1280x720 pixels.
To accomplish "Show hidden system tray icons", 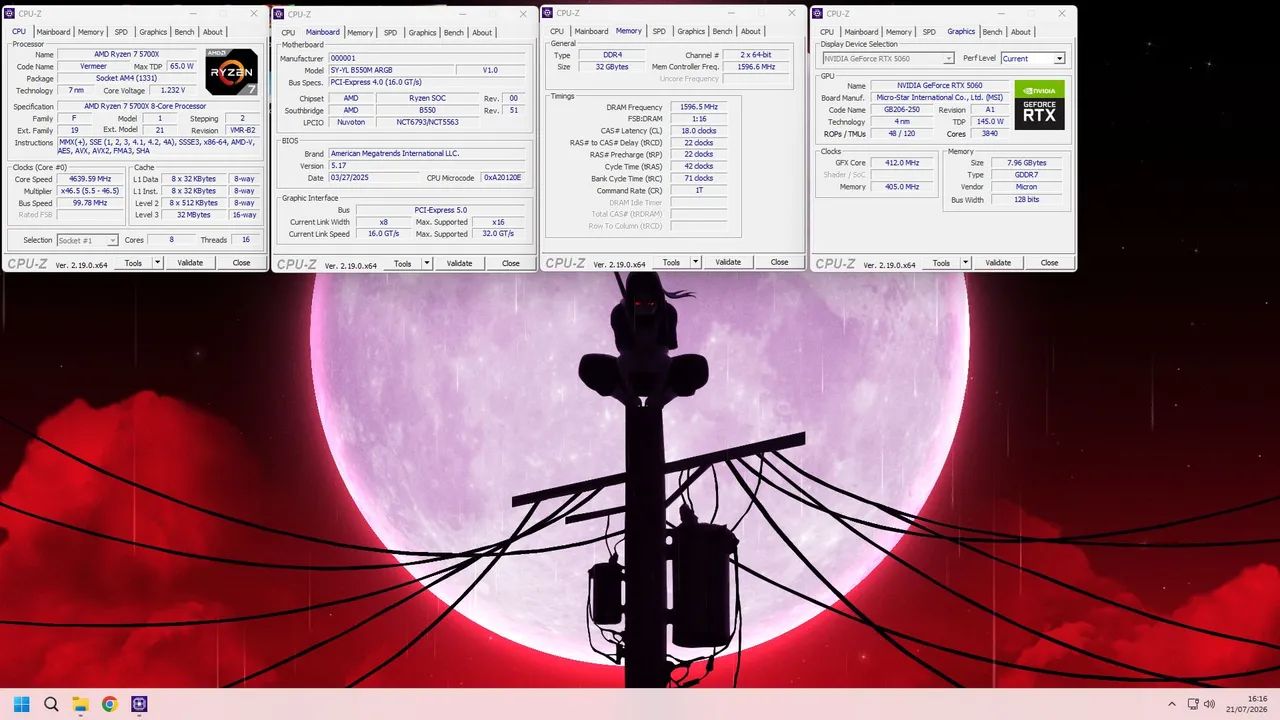I will [1172, 704].
